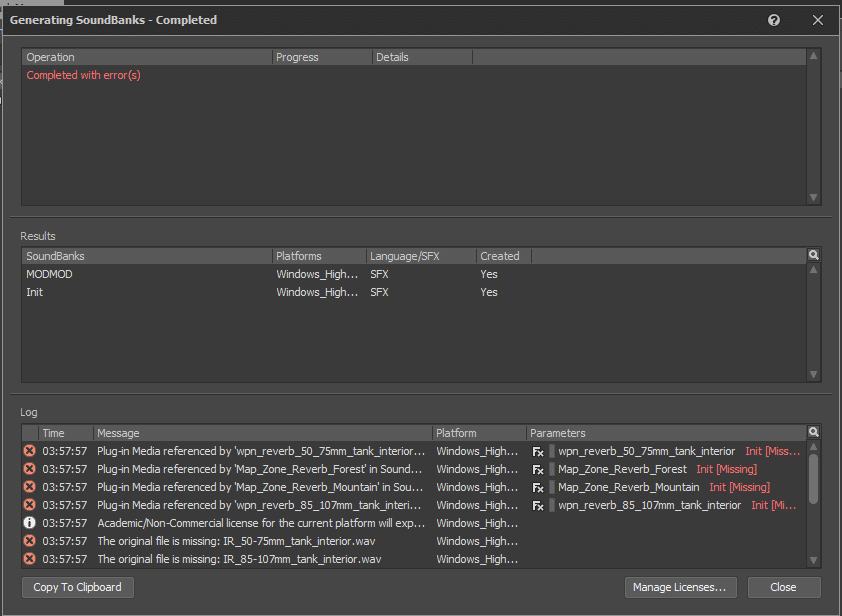Sort Log by Parameters column
The image size is (842, 616).
tap(666, 433)
